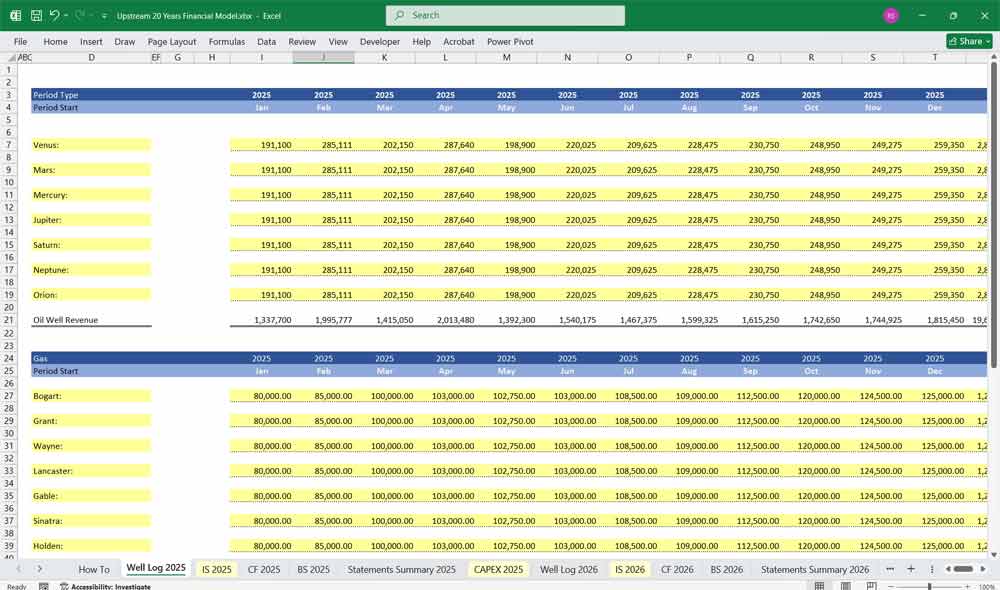Image resolution: width=1000 pixels, height=590 pixels.
Task: Open the Draw ribbon tab
Action: pyautogui.click(x=124, y=41)
